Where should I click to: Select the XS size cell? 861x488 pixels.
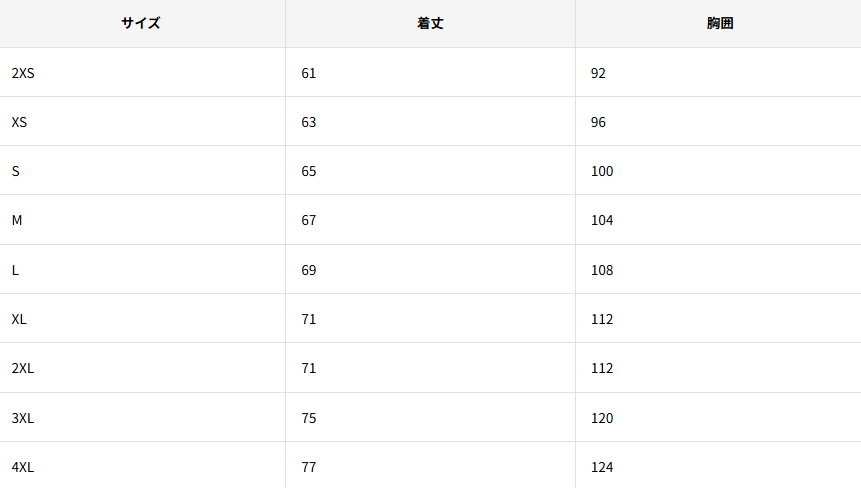click(19, 122)
